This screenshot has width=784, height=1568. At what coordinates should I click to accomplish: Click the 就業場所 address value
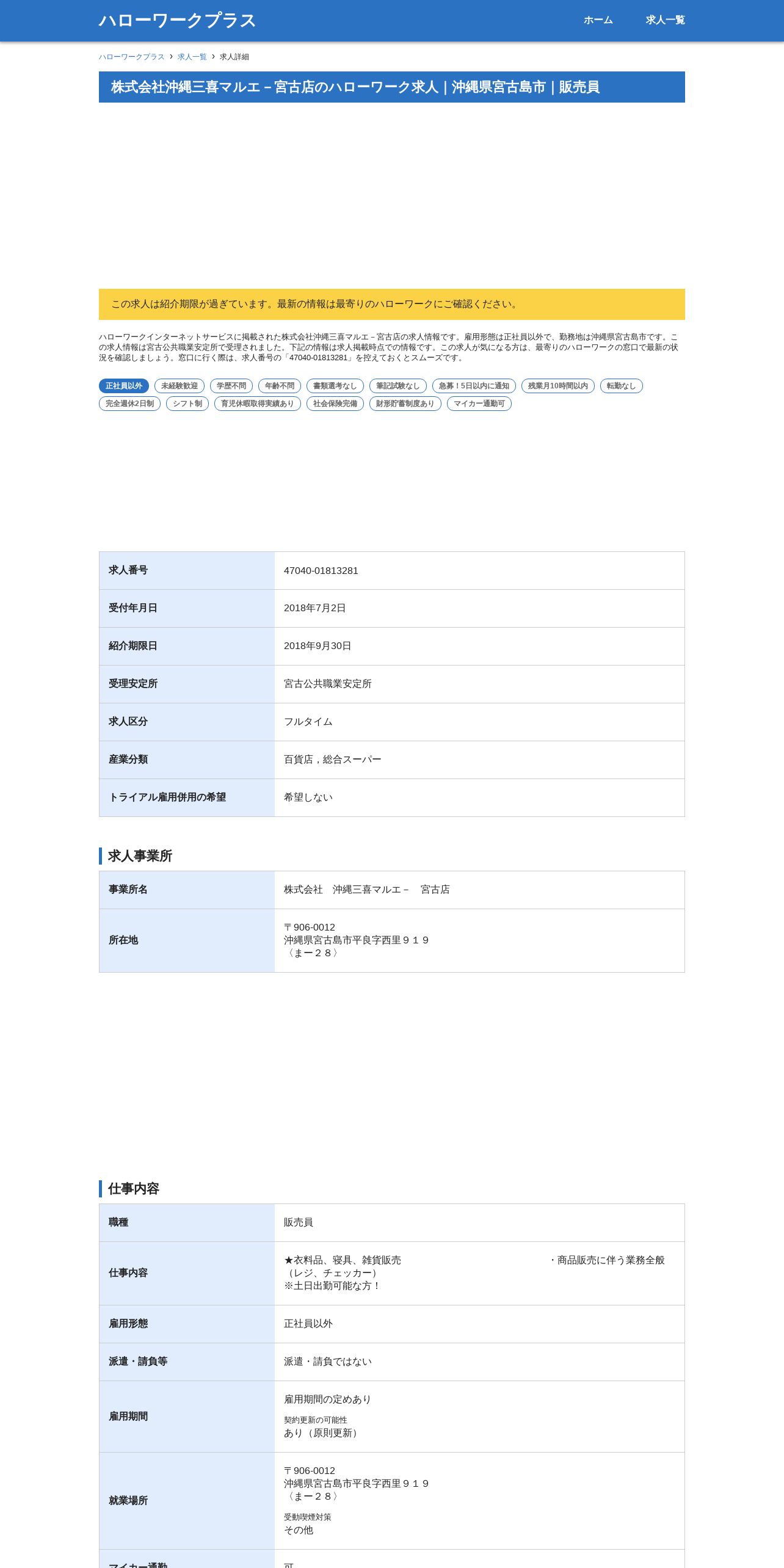coord(357,1484)
